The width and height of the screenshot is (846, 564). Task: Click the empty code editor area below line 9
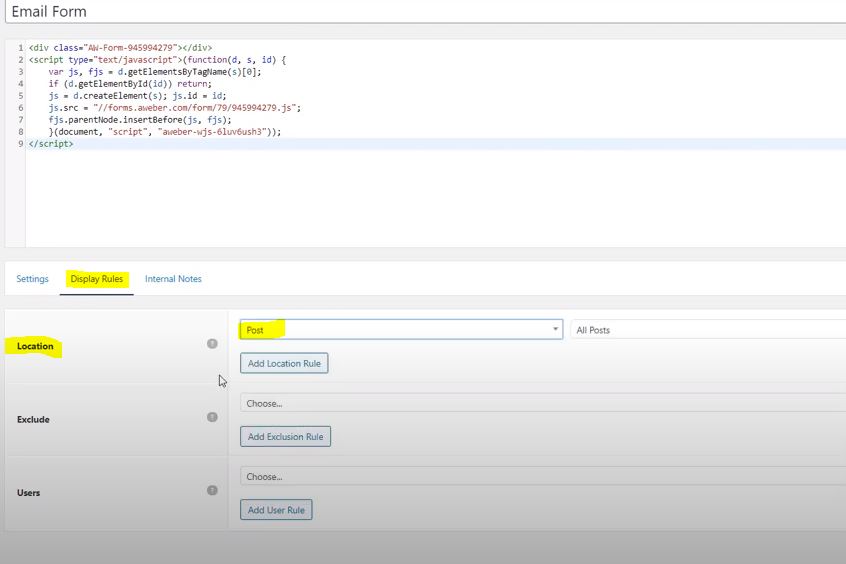tap(435, 199)
